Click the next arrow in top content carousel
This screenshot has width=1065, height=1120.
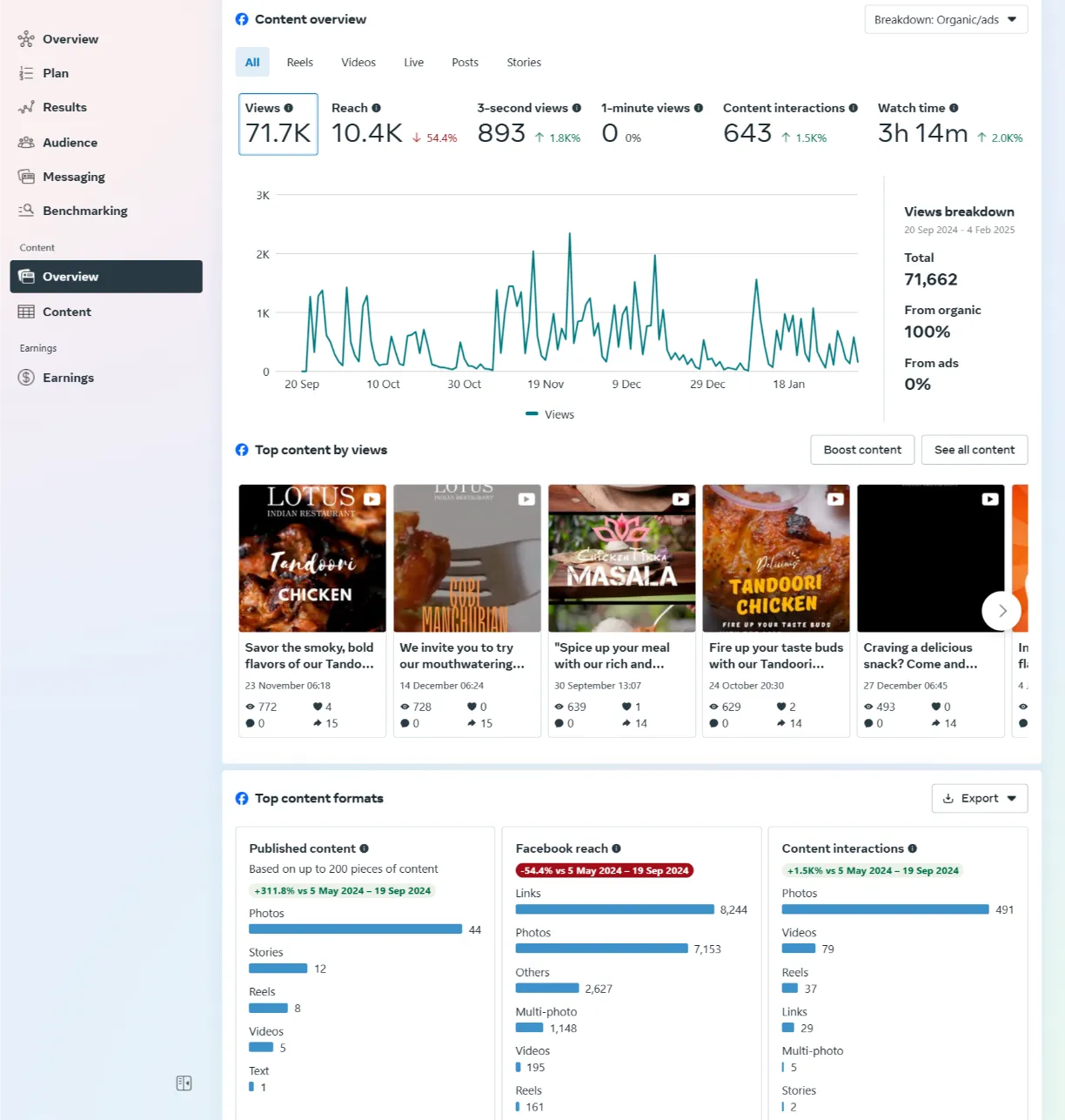click(x=1001, y=611)
